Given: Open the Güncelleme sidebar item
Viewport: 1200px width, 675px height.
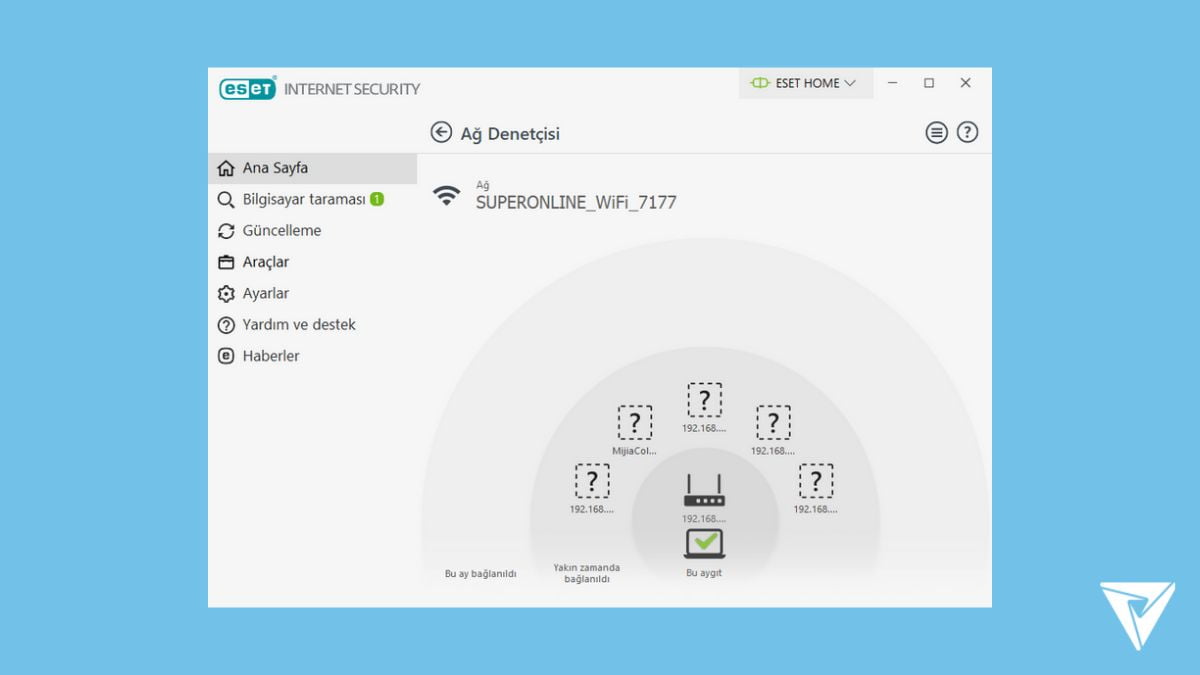Looking at the screenshot, I should [281, 231].
